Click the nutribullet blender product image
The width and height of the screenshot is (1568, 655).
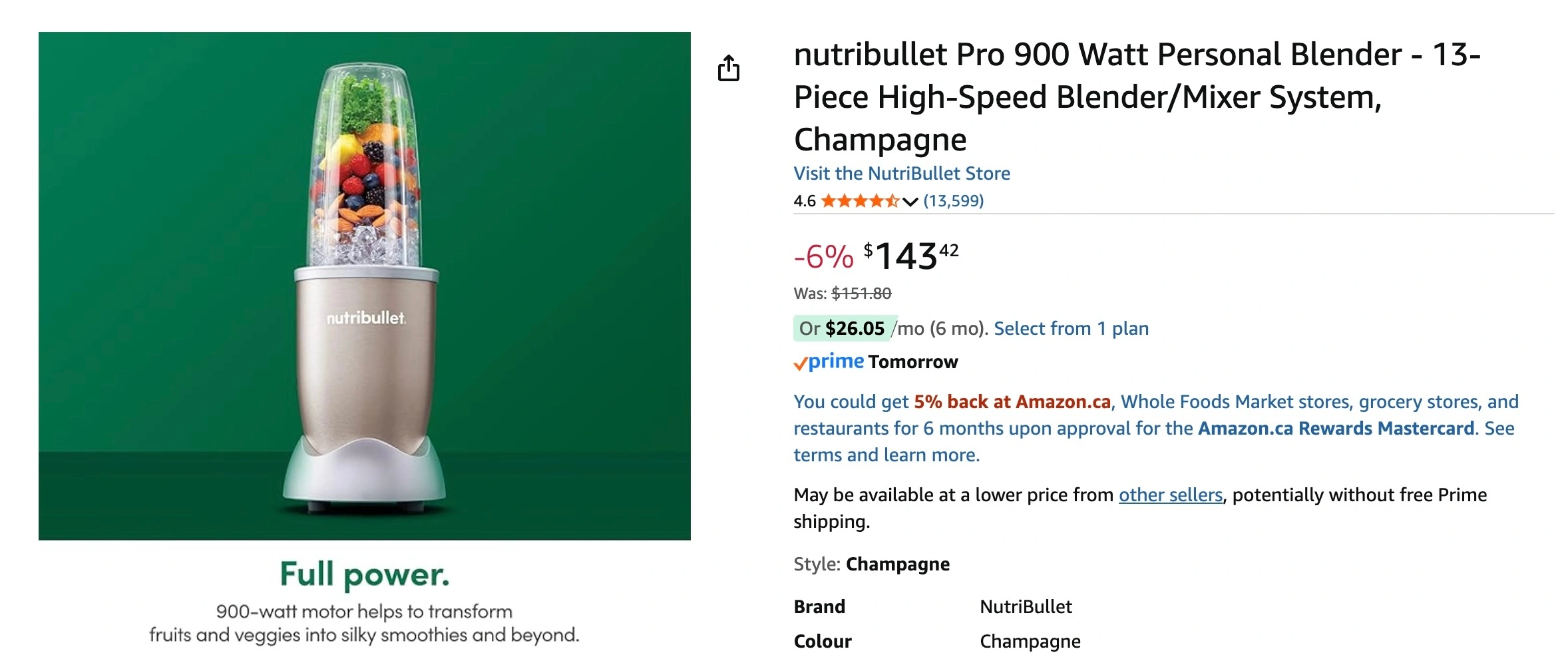[x=365, y=286]
